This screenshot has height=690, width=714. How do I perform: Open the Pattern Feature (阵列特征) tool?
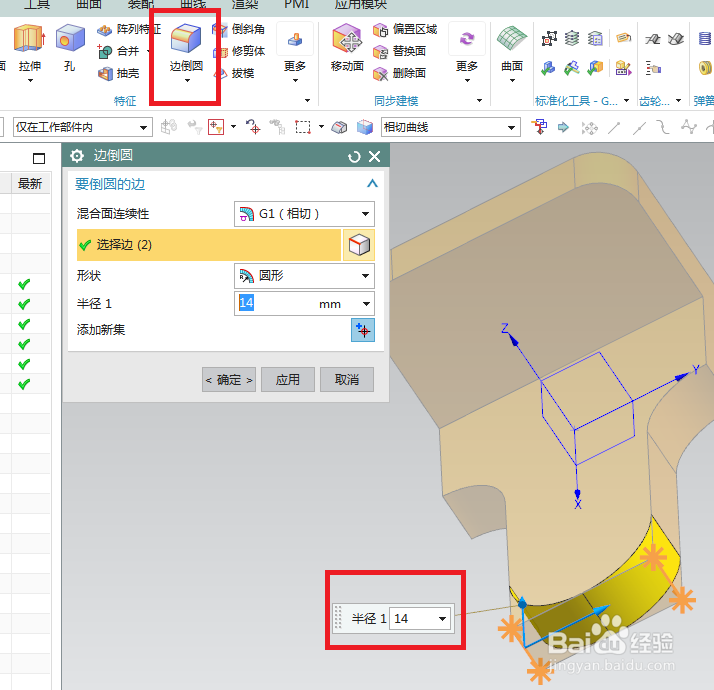[129, 30]
